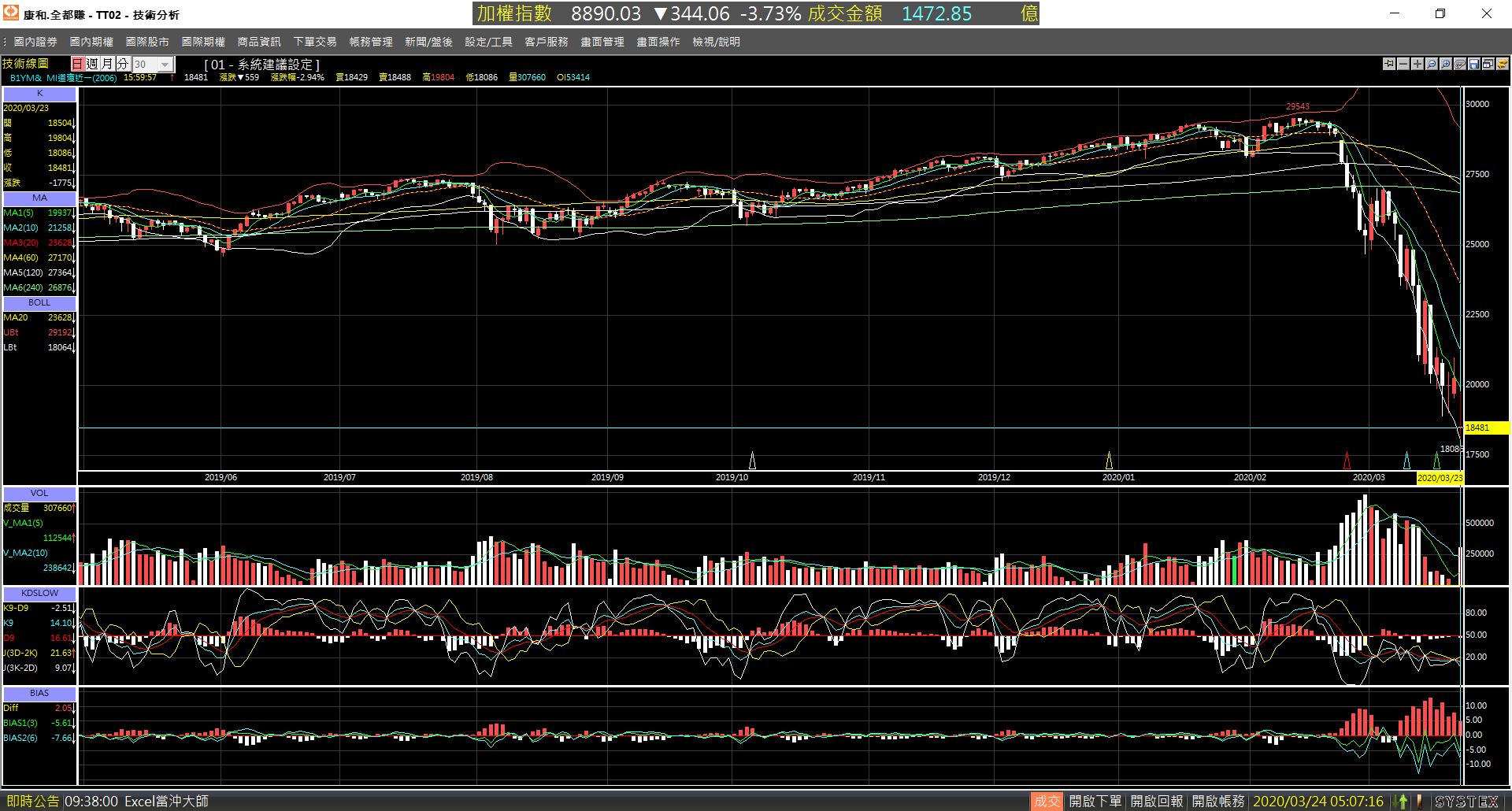
Task: Click the 即時公告 announcement label
Action: 32,802
